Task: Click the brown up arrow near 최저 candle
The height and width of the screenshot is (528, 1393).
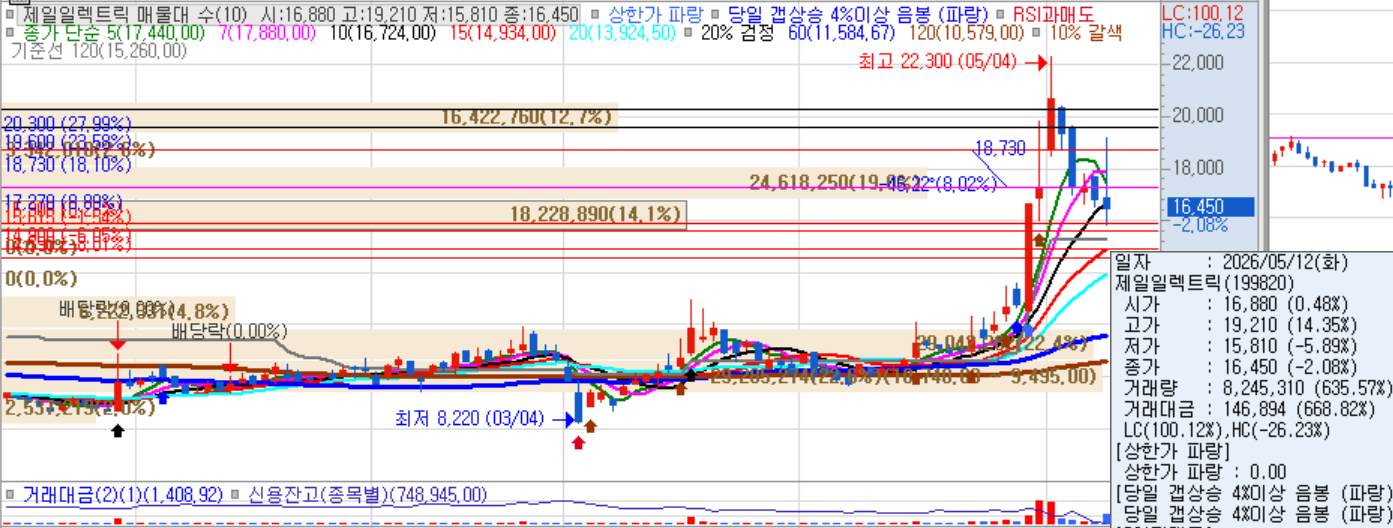Action: coord(590,426)
